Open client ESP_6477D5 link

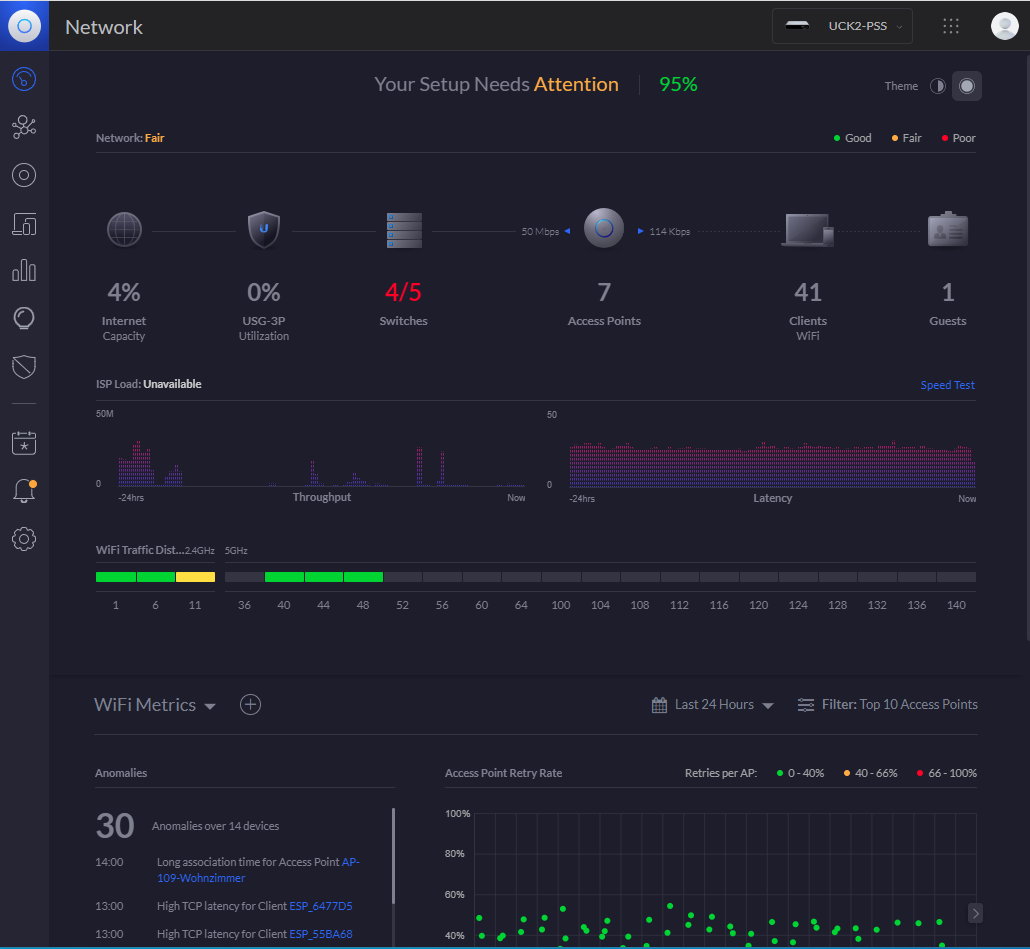[321, 906]
